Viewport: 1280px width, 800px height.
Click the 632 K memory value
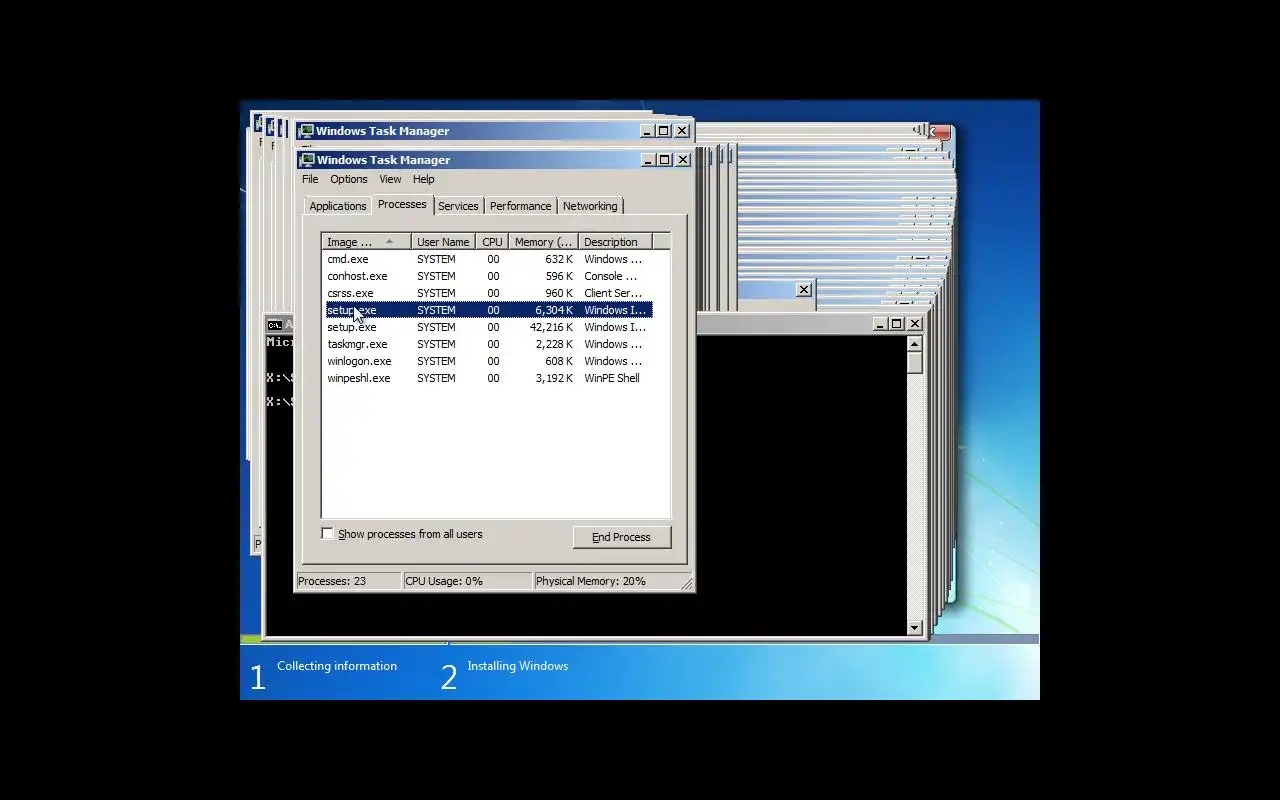click(559, 259)
